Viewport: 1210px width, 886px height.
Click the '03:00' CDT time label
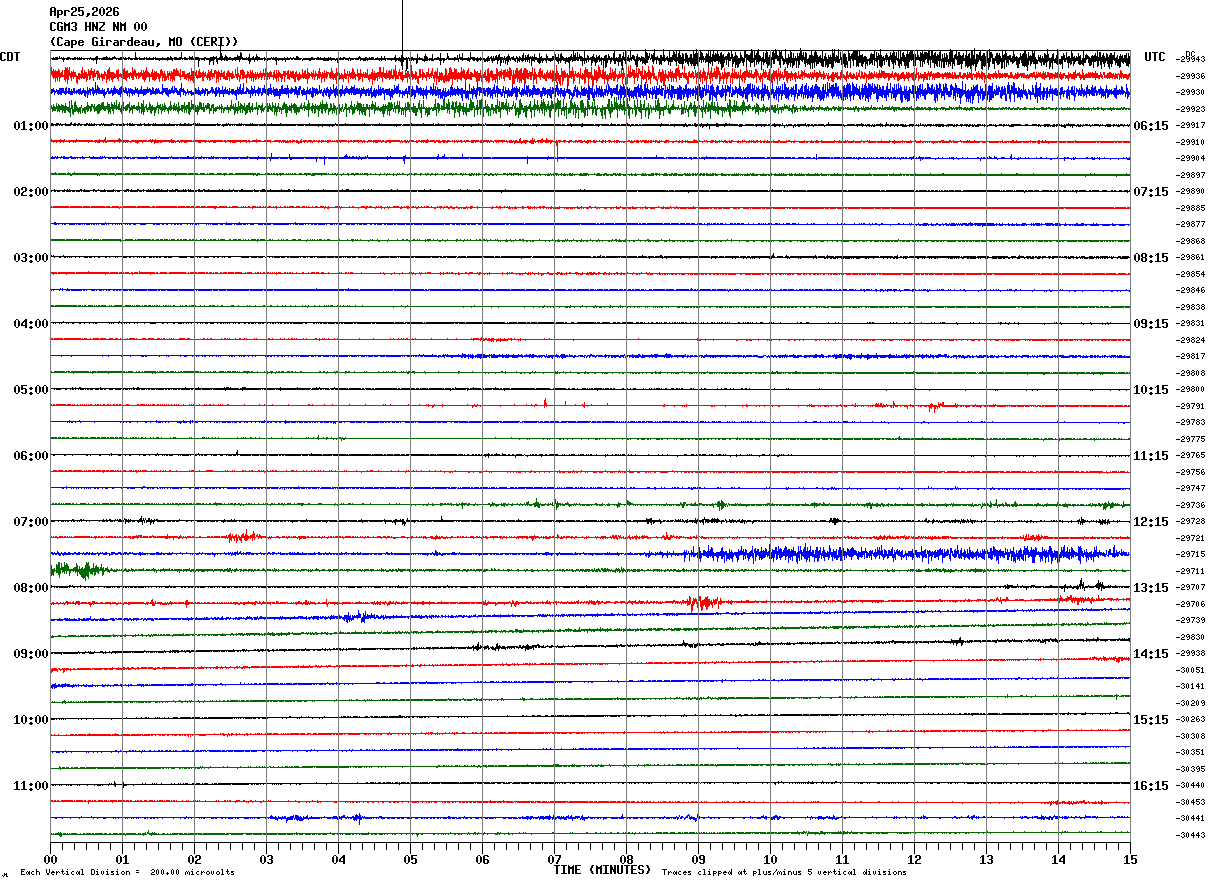(x=31, y=258)
